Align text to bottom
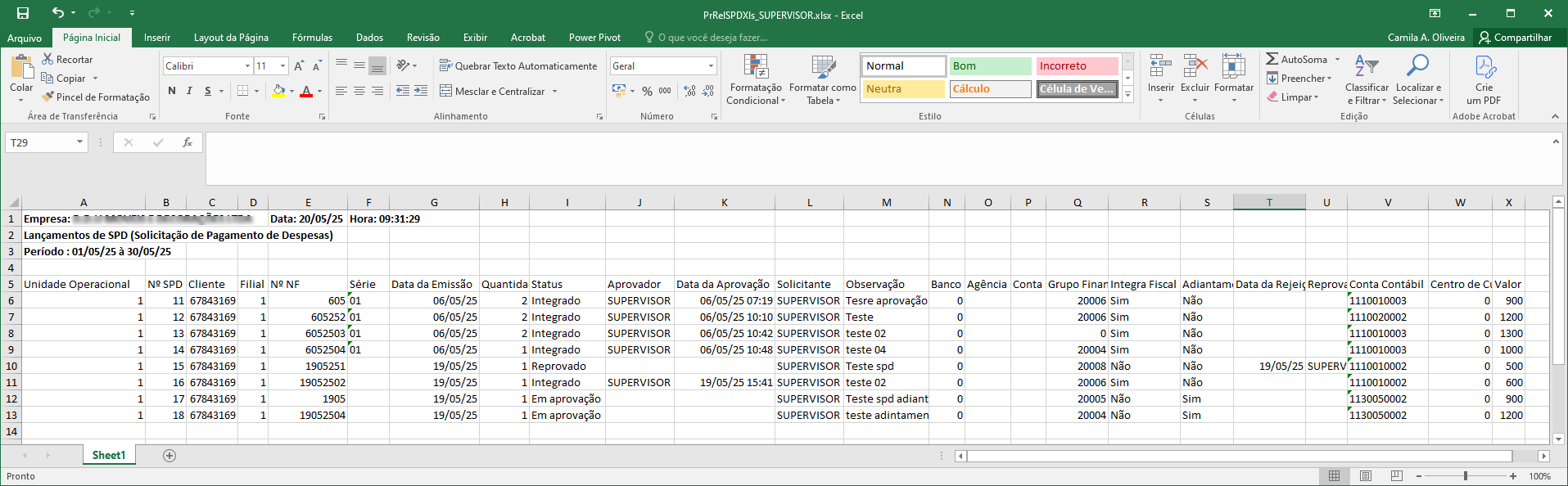Screen dimensions: 1568x486 [377, 66]
